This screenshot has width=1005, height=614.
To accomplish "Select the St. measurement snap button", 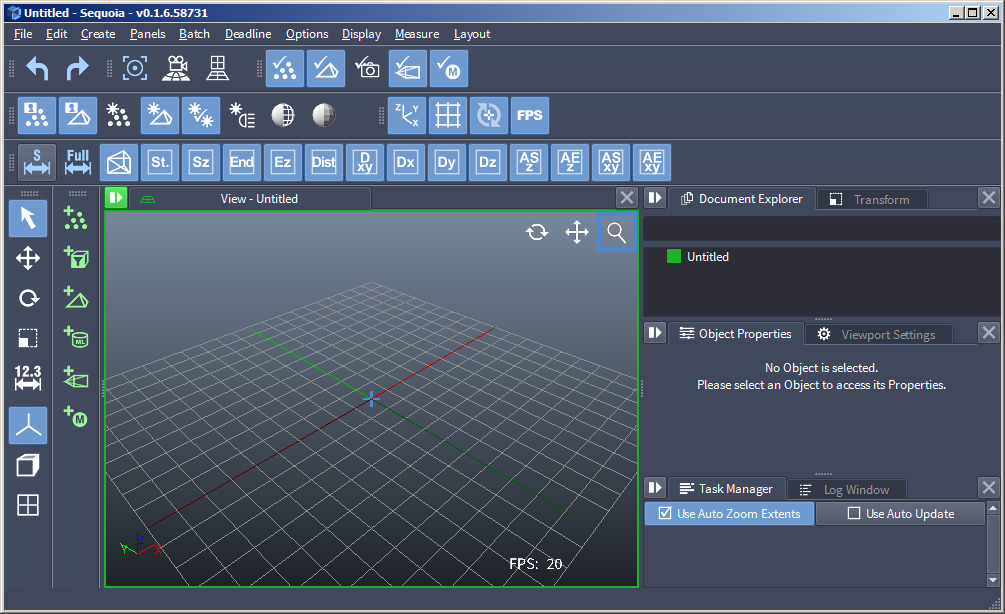I will click(160, 162).
